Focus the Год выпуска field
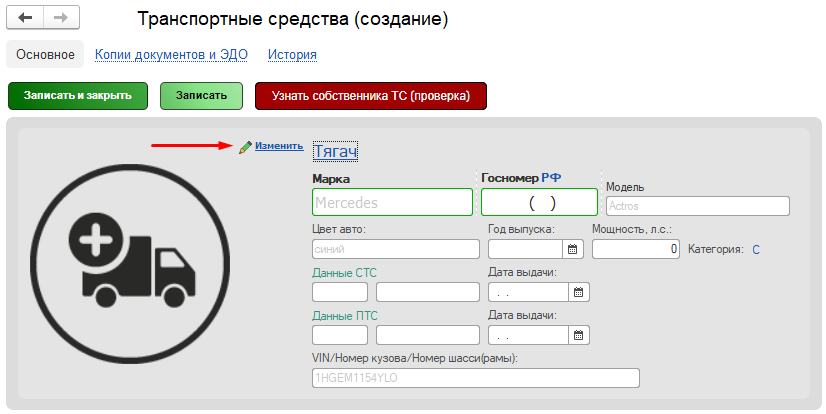This screenshot has height=414, width=826. coord(526,249)
